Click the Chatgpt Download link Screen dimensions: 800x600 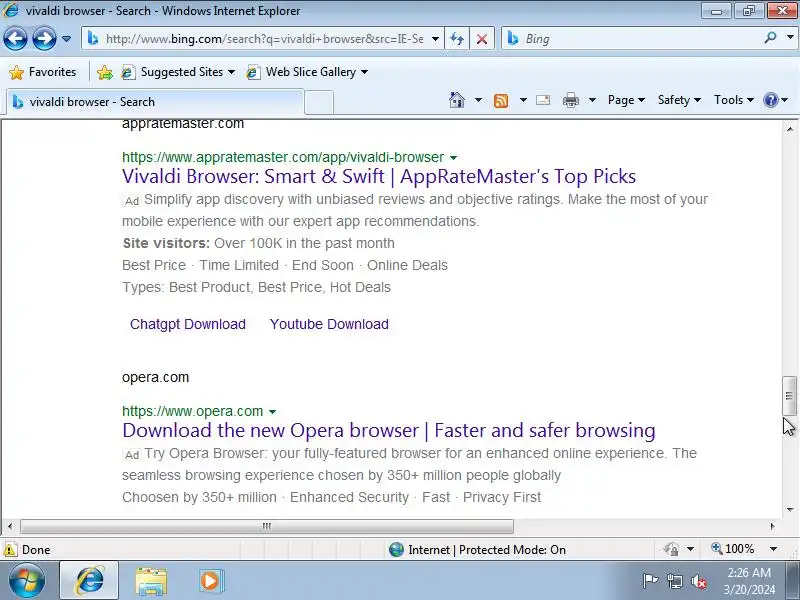(188, 324)
